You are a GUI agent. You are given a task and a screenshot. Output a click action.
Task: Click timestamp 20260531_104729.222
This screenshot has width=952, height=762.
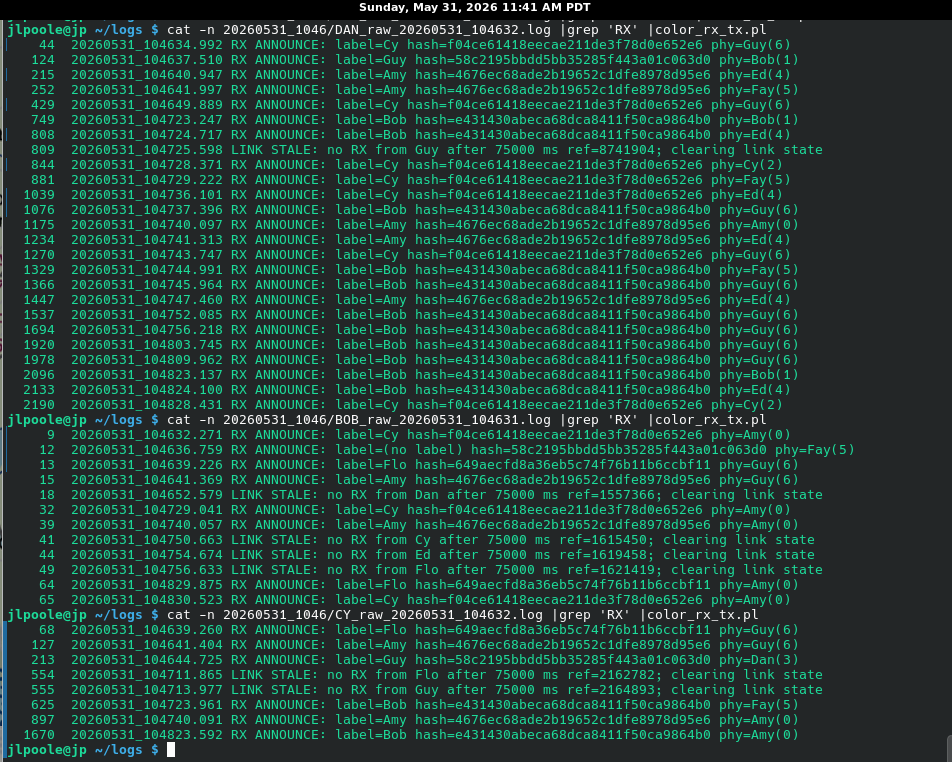(x=147, y=180)
